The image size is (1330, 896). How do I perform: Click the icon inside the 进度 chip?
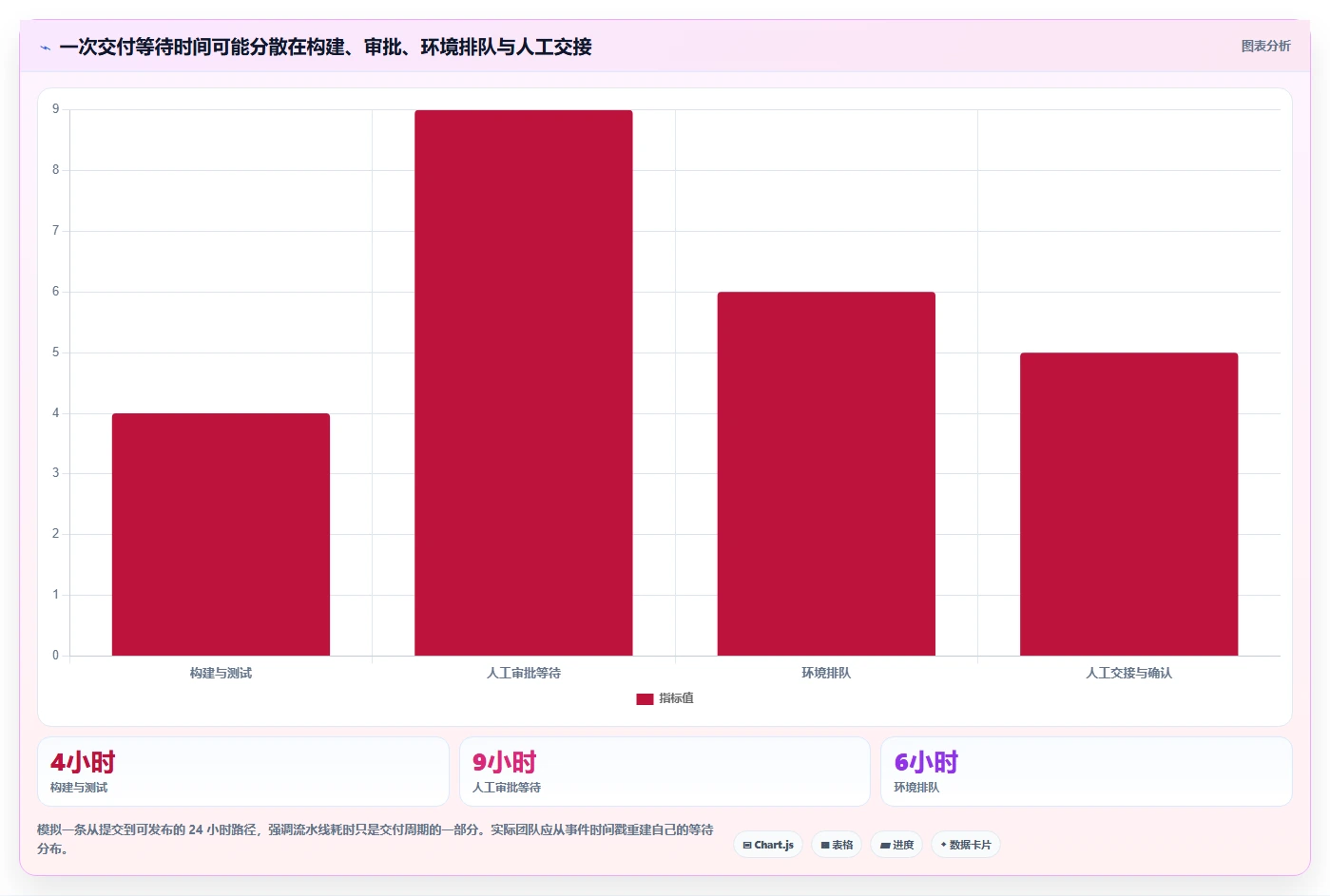[x=885, y=845]
